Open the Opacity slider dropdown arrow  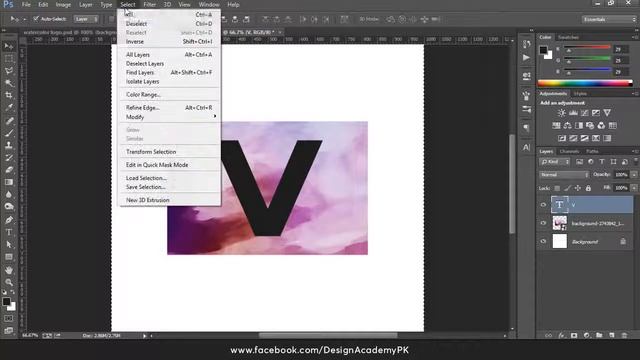click(x=634, y=175)
